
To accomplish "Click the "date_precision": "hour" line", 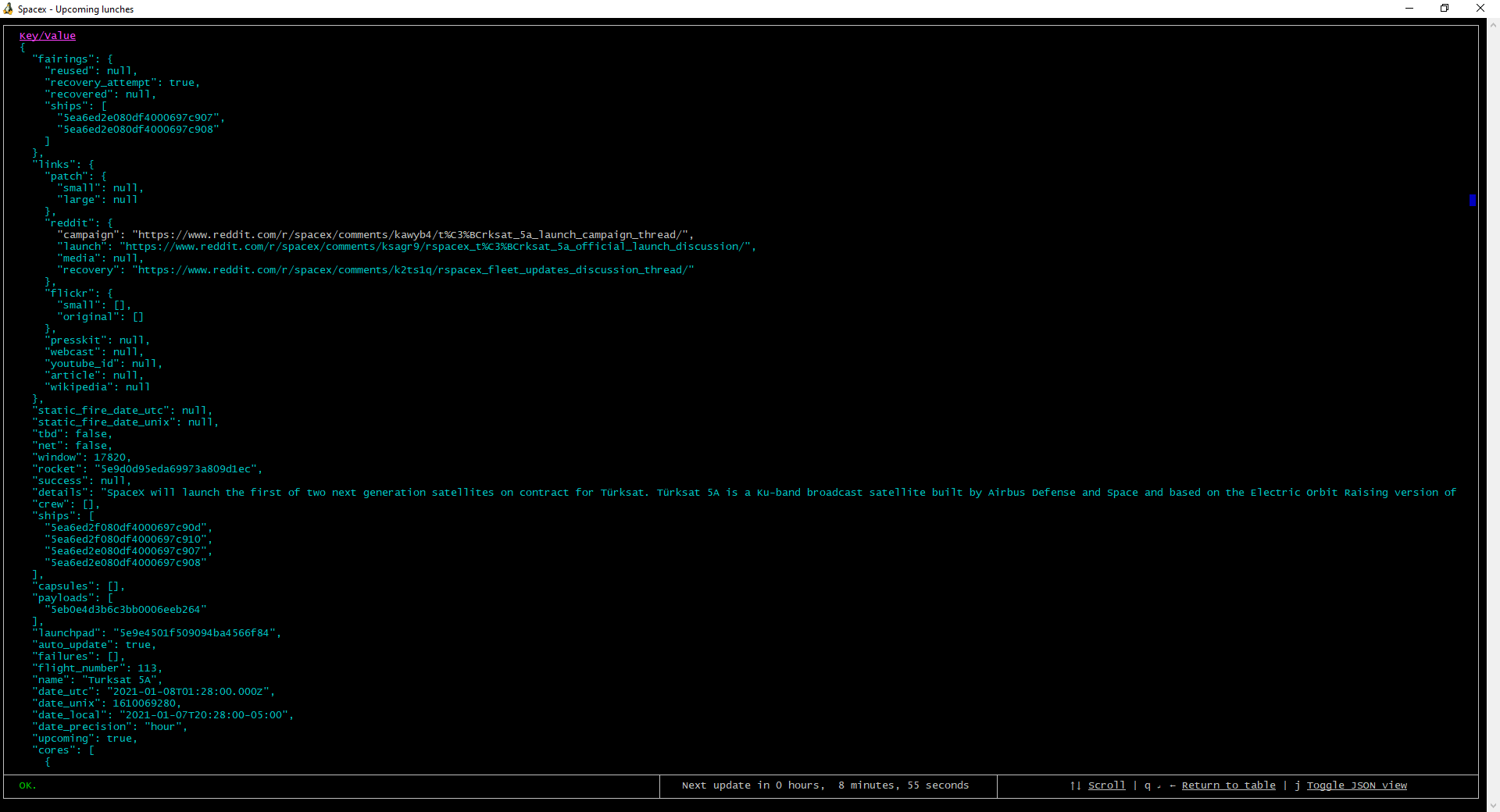I will coord(109,727).
